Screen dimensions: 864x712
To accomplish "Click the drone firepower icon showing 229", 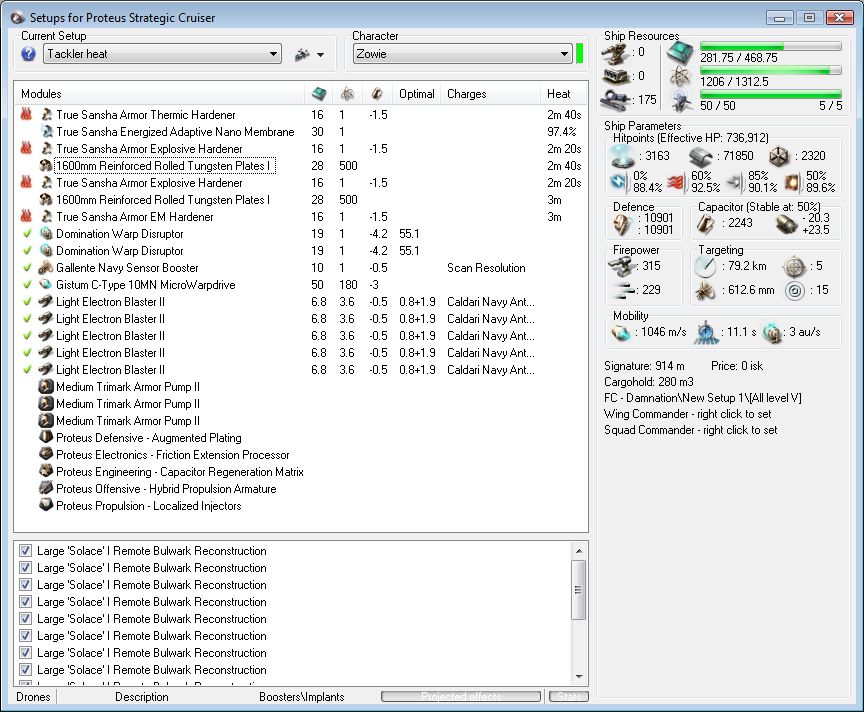I will (623, 290).
